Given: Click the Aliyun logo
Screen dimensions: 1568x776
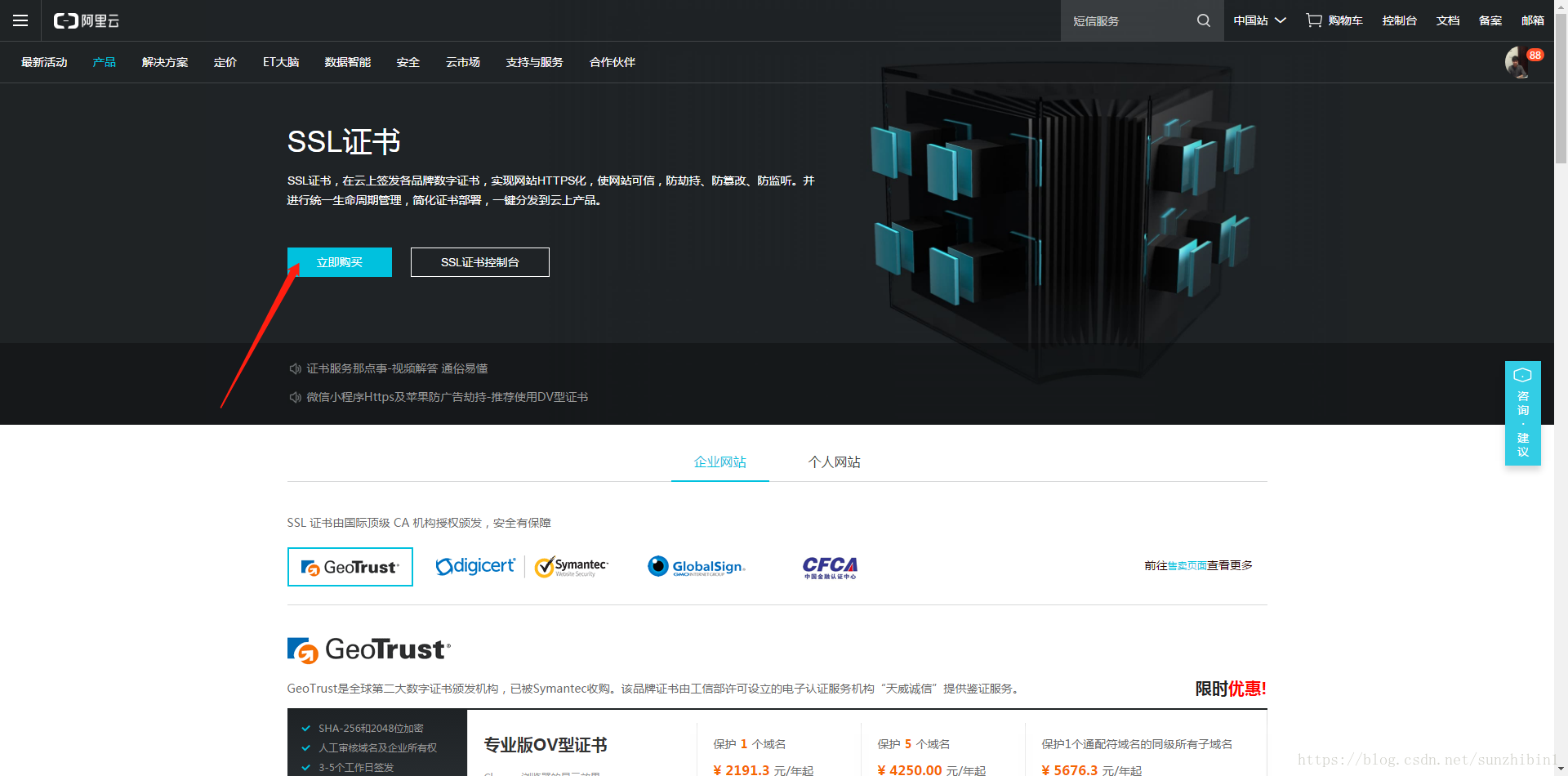Looking at the screenshot, I should [x=87, y=20].
